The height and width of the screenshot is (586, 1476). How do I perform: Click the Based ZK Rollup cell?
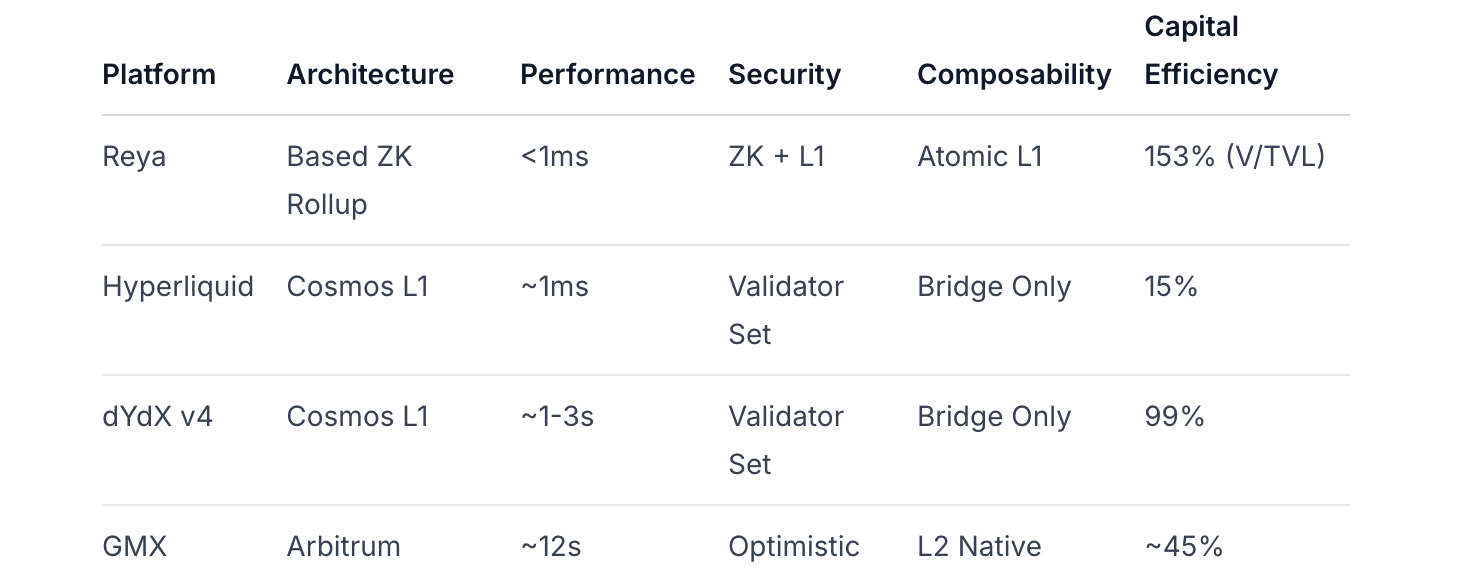[349, 181]
